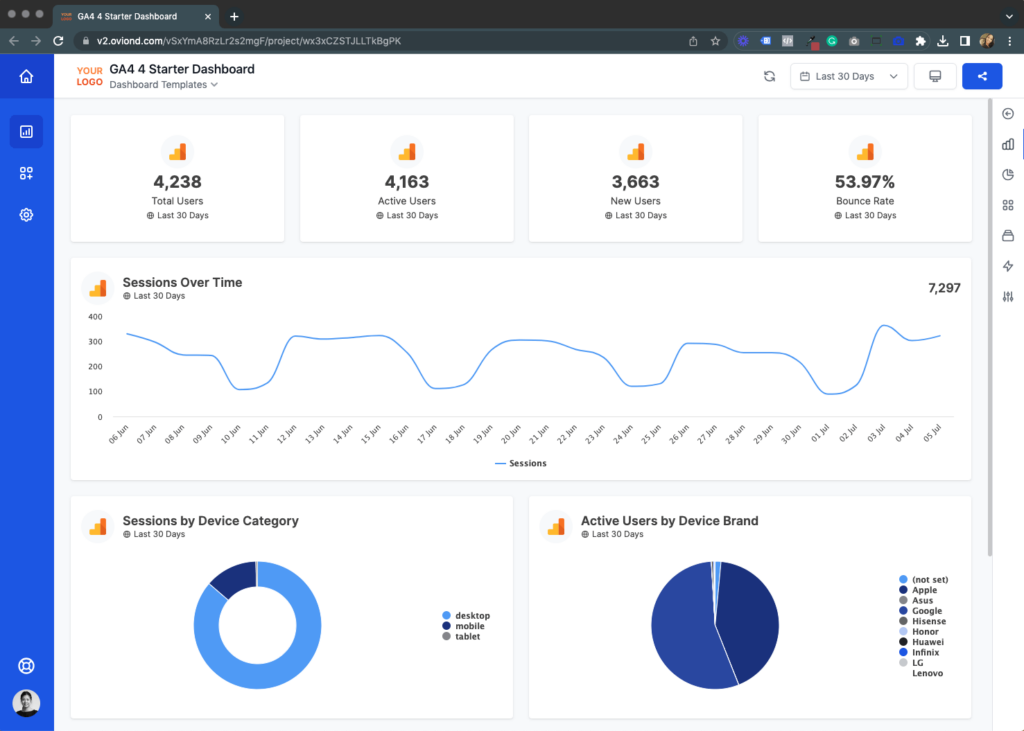Click the Grammarly extension icon
The image size is (1024, 731).
[x=832, y=41]
